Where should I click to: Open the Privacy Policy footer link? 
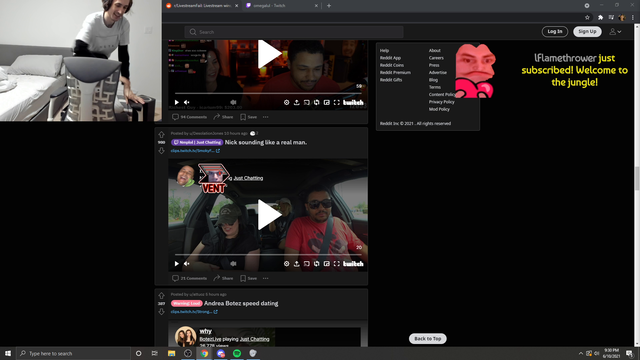point(441,102)
